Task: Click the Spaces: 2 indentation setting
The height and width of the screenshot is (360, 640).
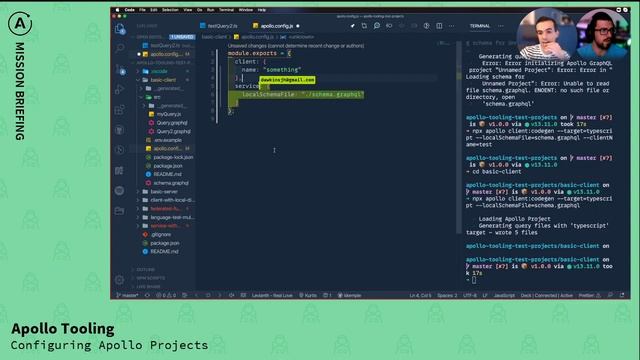Action: tap(447, 295)
